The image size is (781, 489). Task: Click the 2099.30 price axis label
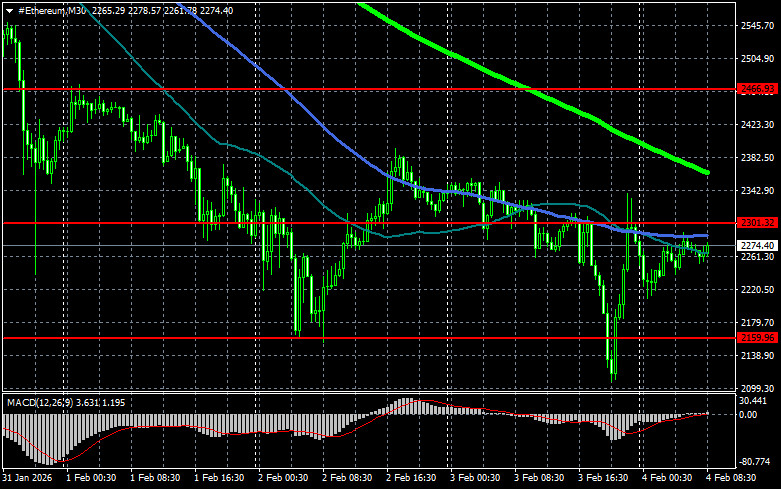click(758, 388)
